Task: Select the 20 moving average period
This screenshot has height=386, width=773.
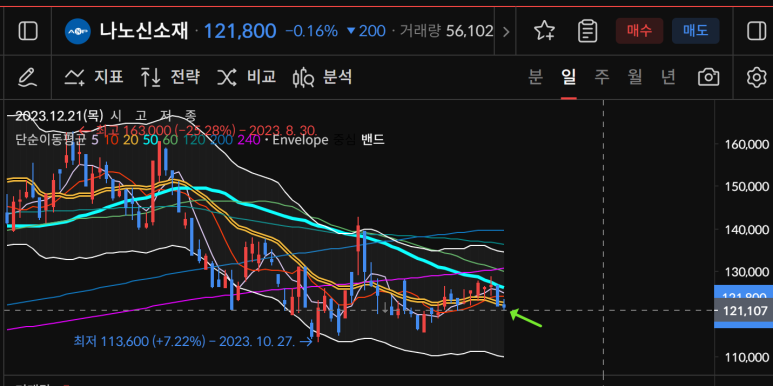Action: click(x=131, y=140)
